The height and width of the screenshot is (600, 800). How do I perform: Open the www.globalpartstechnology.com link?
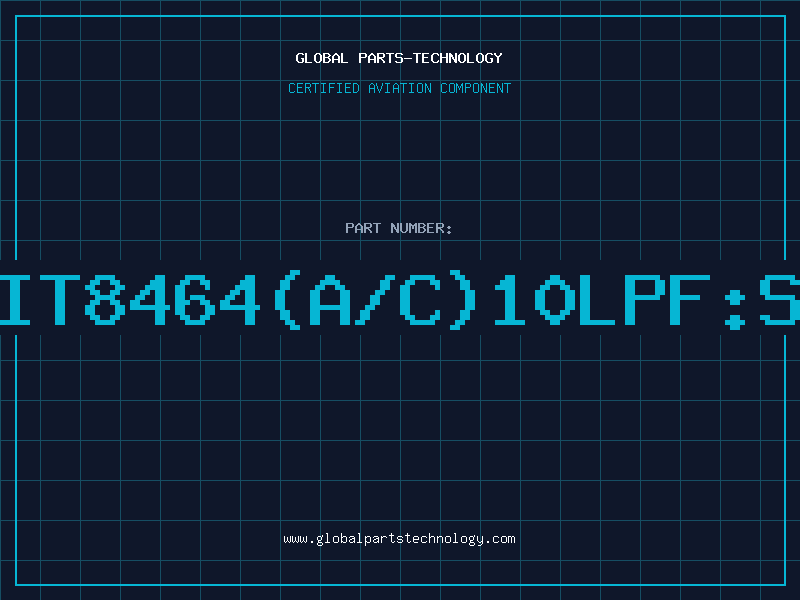[x=399, y=539]
